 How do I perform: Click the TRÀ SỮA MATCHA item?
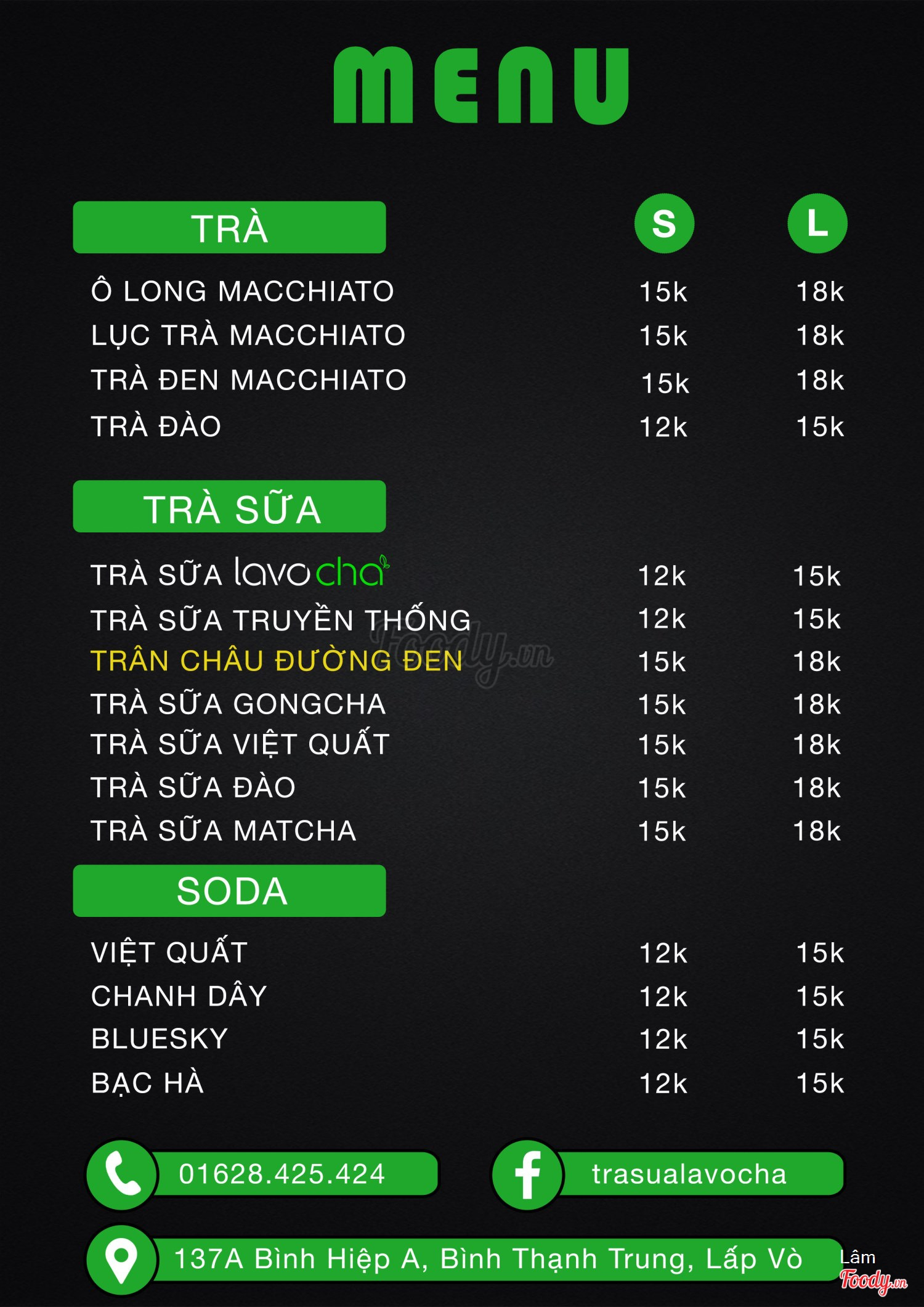(224, 831)
